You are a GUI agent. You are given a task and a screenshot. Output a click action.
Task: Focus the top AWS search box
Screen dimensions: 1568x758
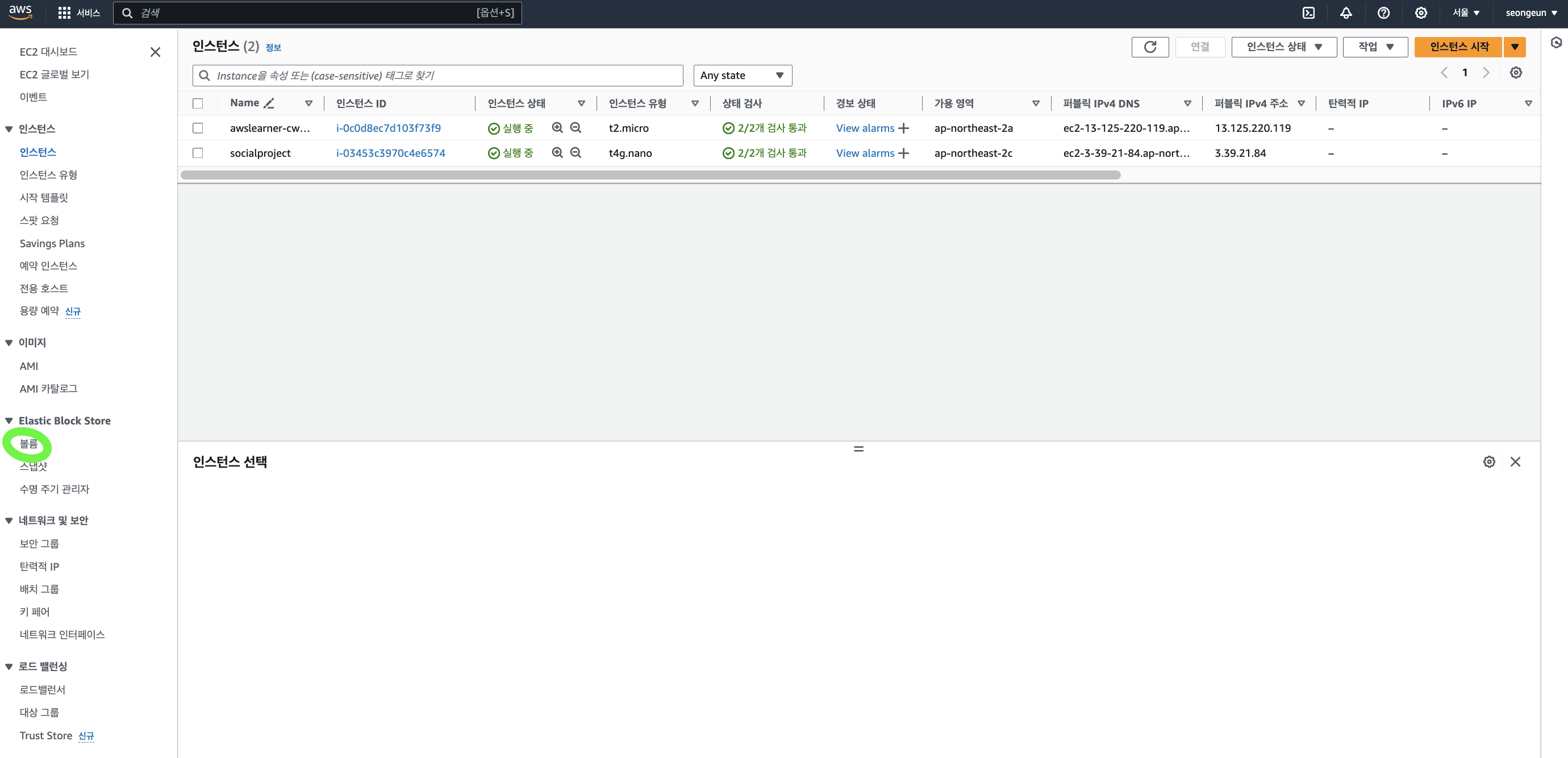click(x=317, y=13)
